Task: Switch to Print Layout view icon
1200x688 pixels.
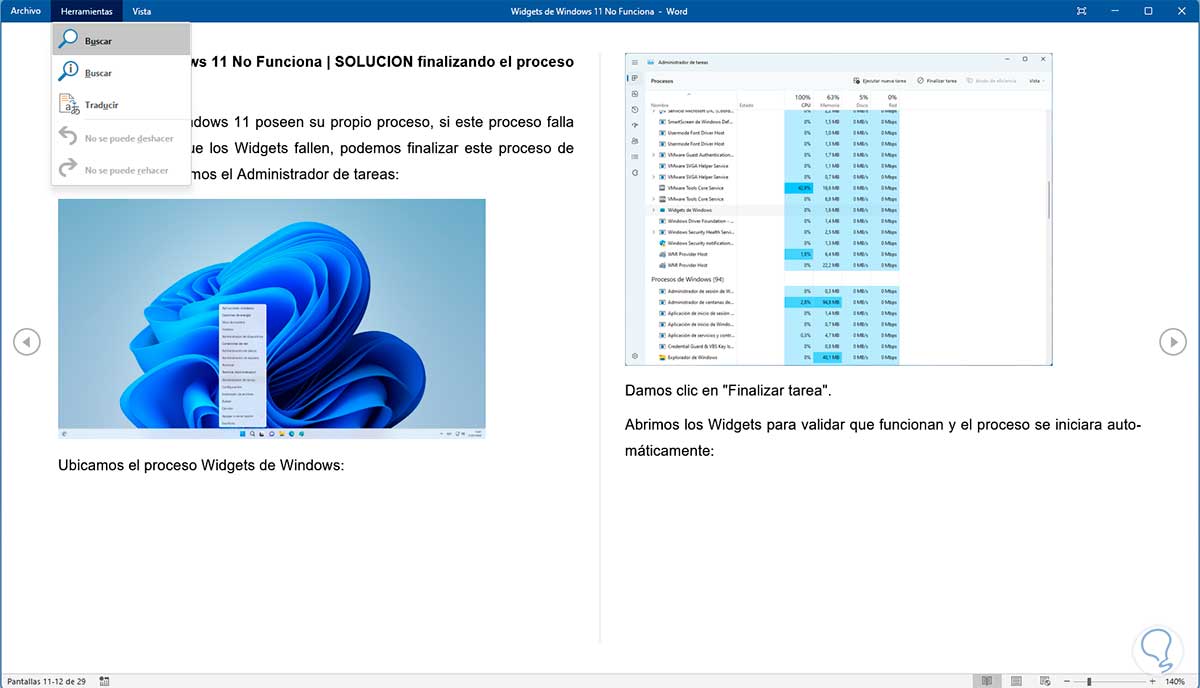Action: click(x=1017, y=681)
